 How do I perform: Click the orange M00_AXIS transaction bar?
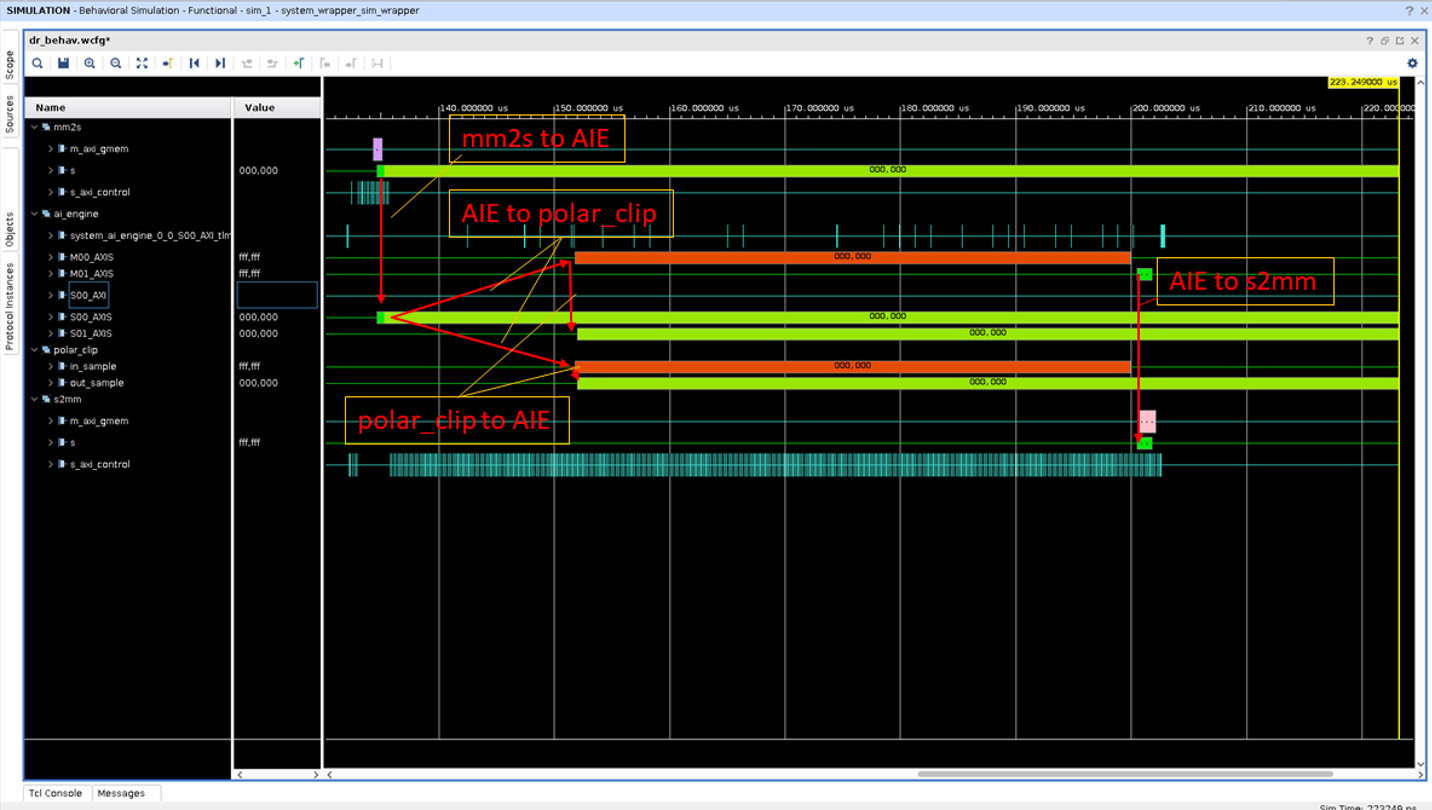(852, 257)
